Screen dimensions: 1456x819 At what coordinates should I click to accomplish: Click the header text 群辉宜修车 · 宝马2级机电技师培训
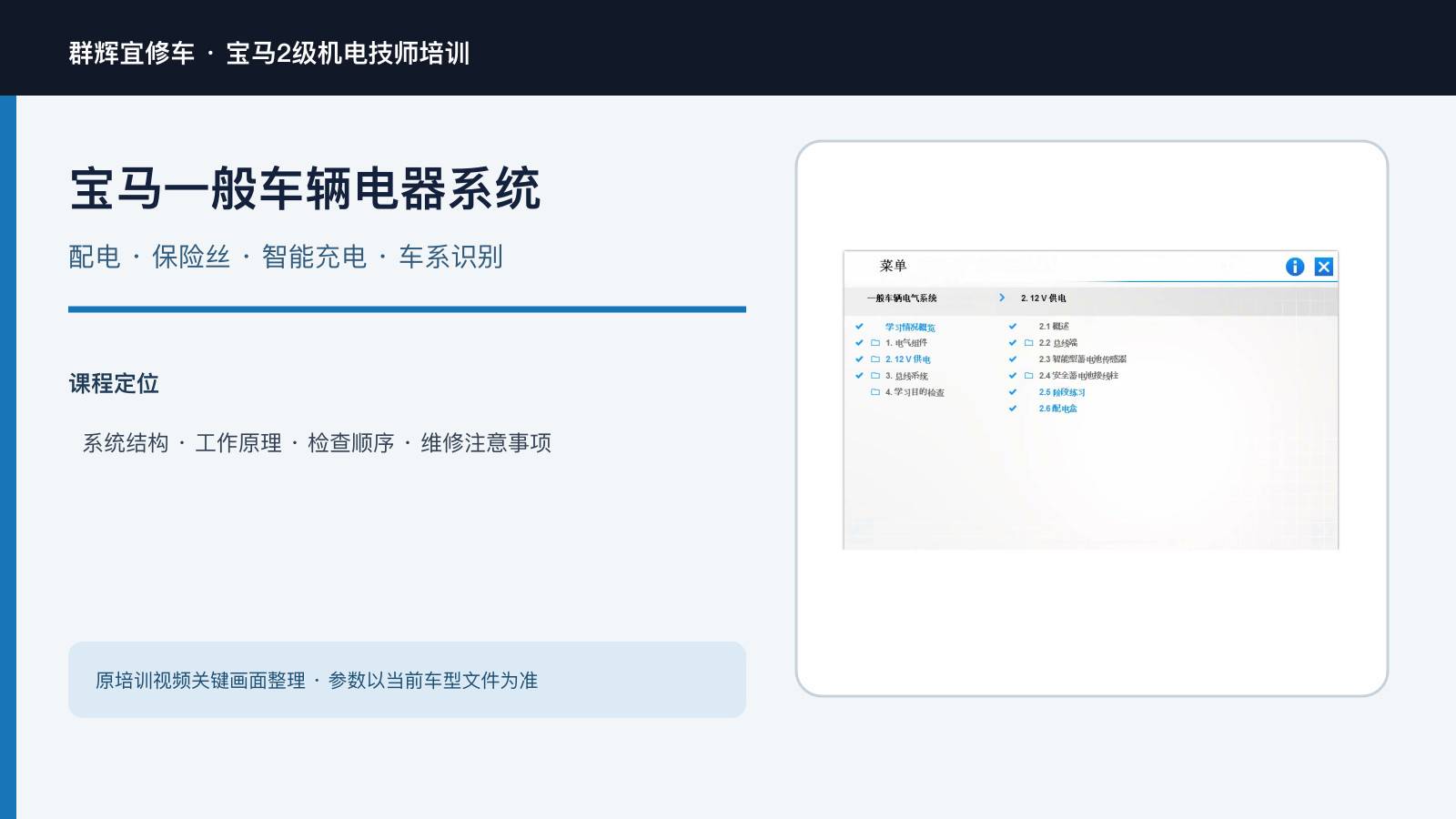(269, 53)
